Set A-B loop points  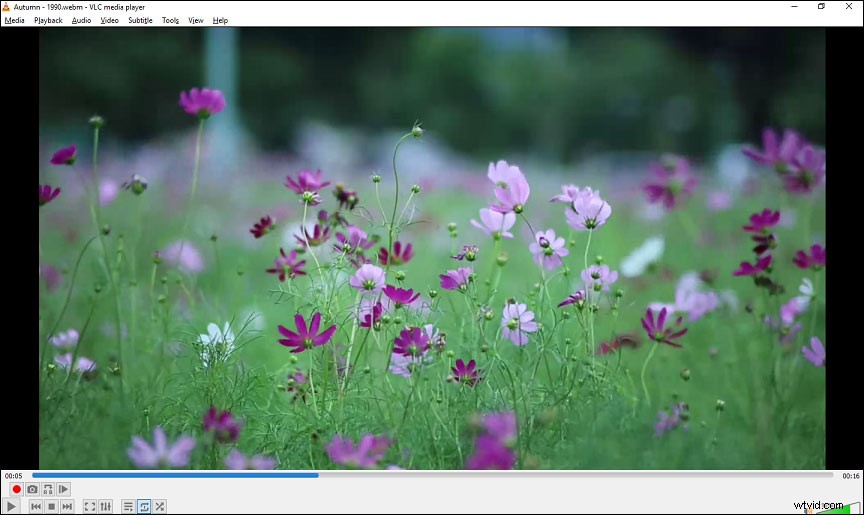pyautogui.click(x=48, y=489)
